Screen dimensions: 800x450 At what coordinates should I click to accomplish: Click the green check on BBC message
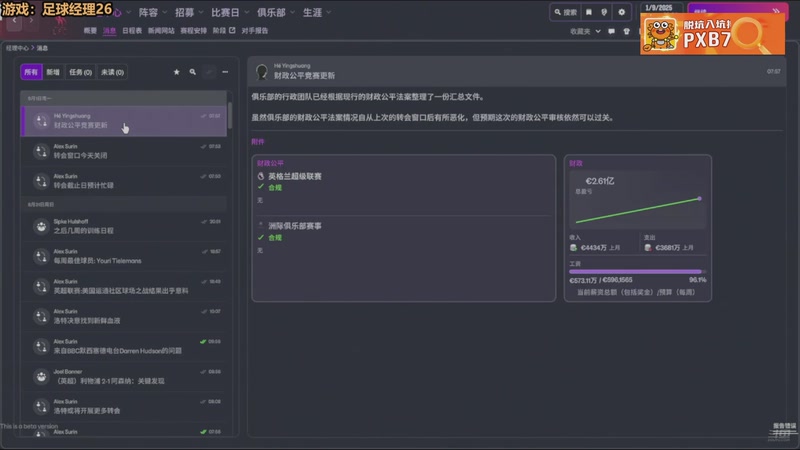(203, 341)
